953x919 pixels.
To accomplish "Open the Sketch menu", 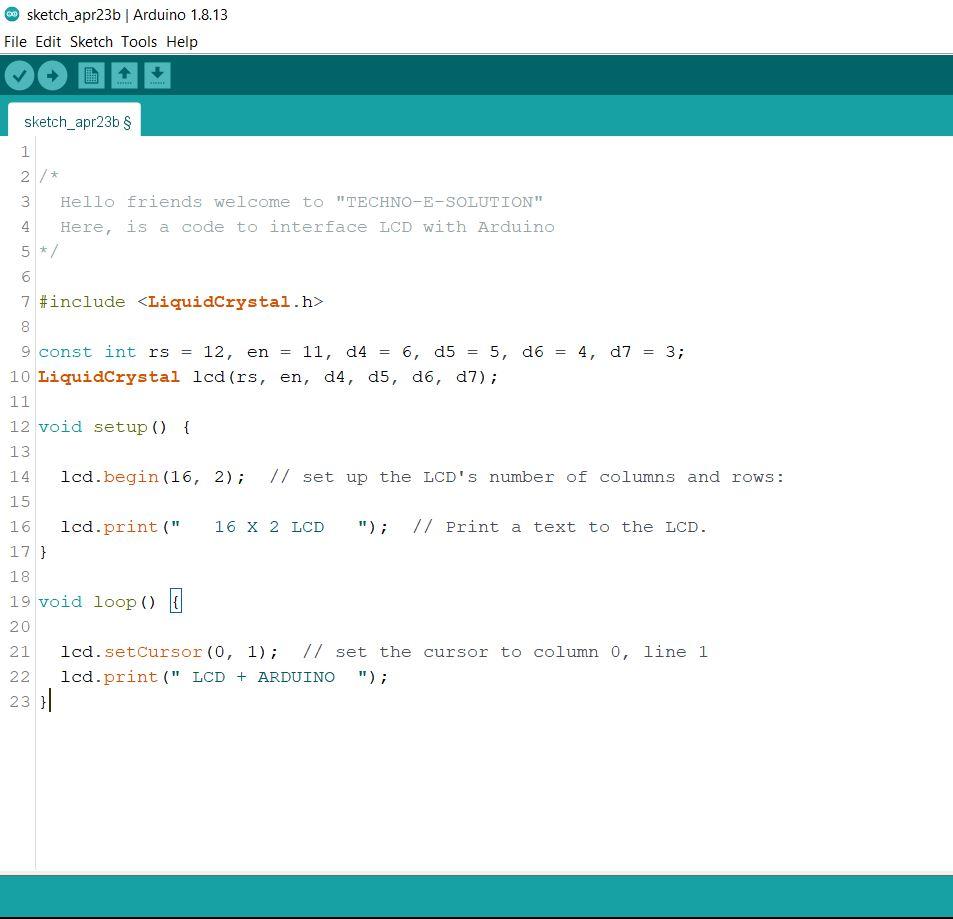I will coord(91,42).
